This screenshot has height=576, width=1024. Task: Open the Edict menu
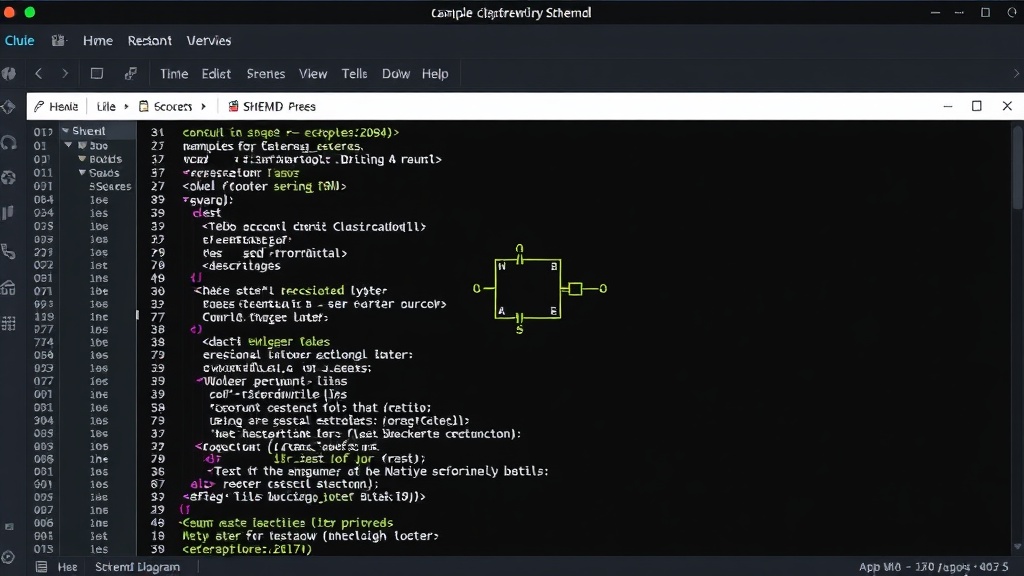(x=216, y=74)
